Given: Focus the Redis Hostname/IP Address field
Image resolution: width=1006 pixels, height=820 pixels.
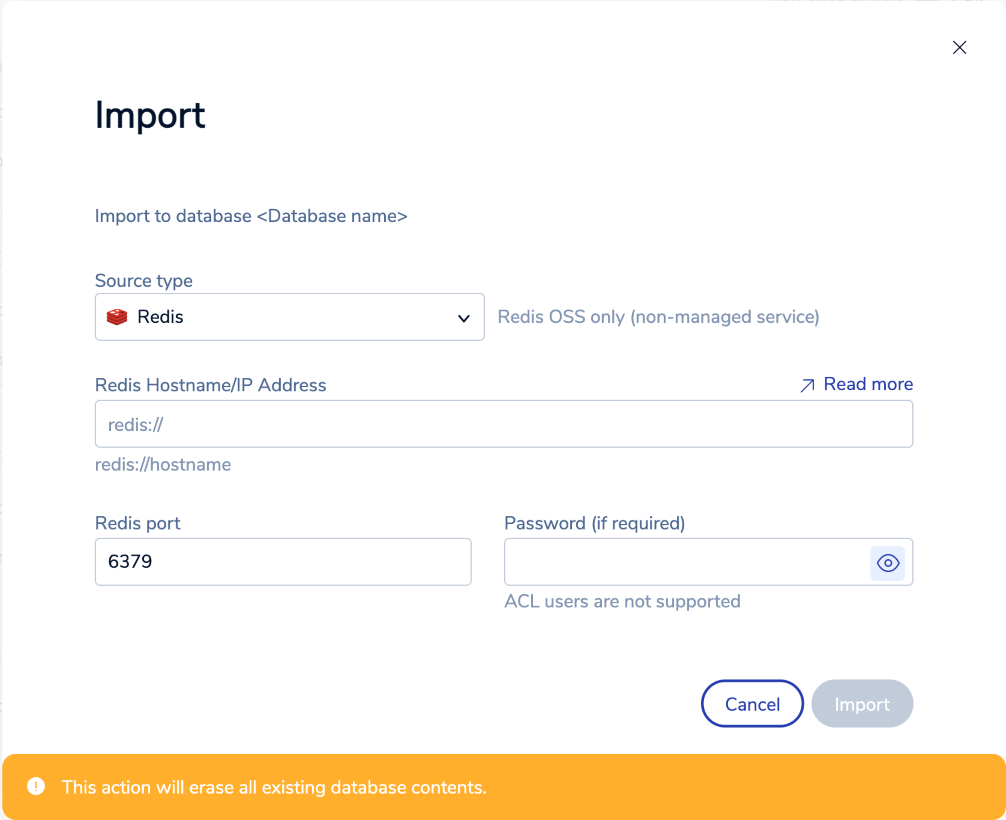Looking at the screenshot, I should [503, 424].
